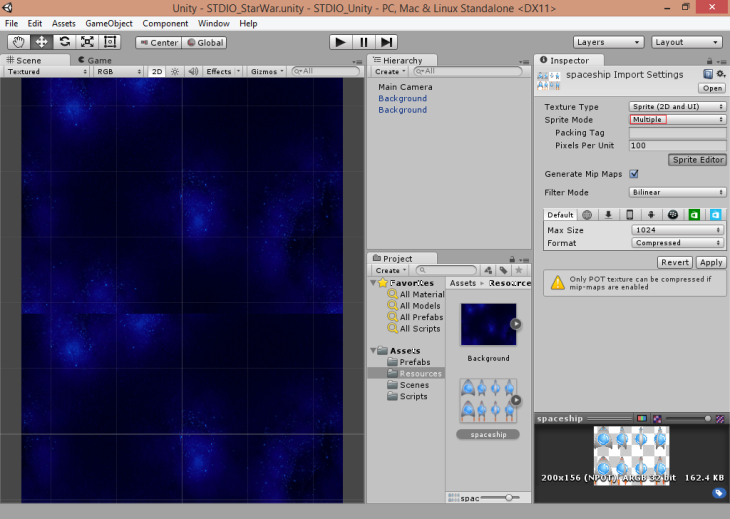This screenshot has width=730, height=519.
Task: Open the Textured draw mode dropdown
Action: pos(47,72)
